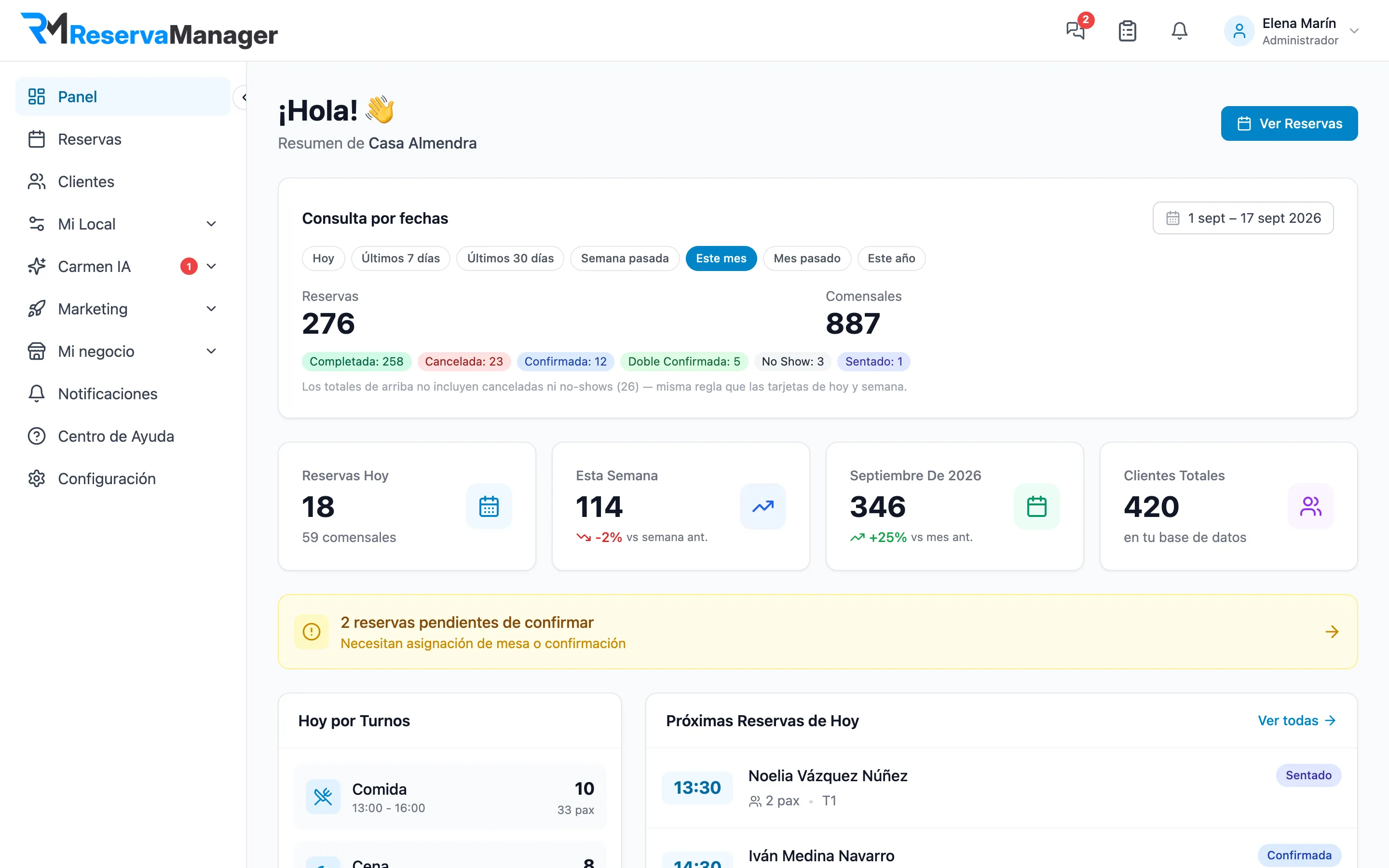
Task: Open Reservas in the sidebar
Action: tap(123, 139)
